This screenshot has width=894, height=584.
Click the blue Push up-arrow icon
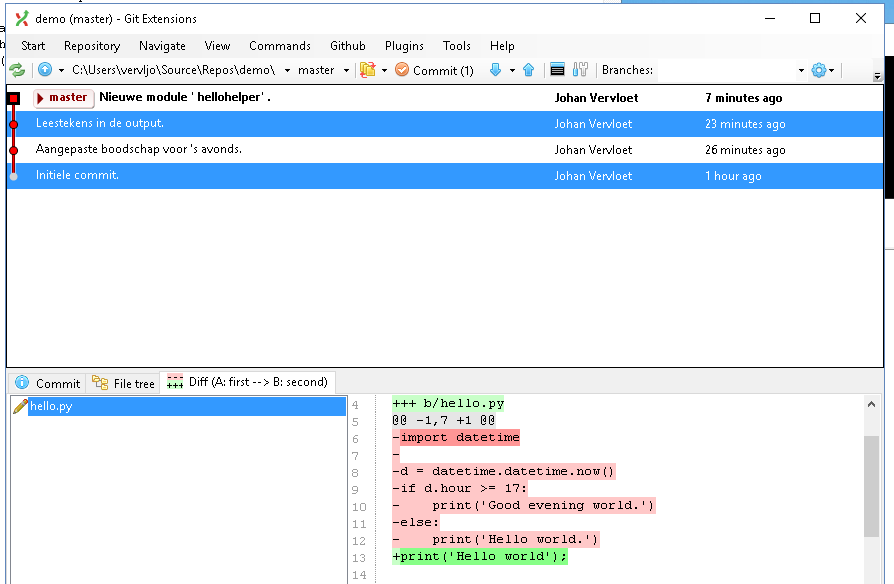(529, 70)
